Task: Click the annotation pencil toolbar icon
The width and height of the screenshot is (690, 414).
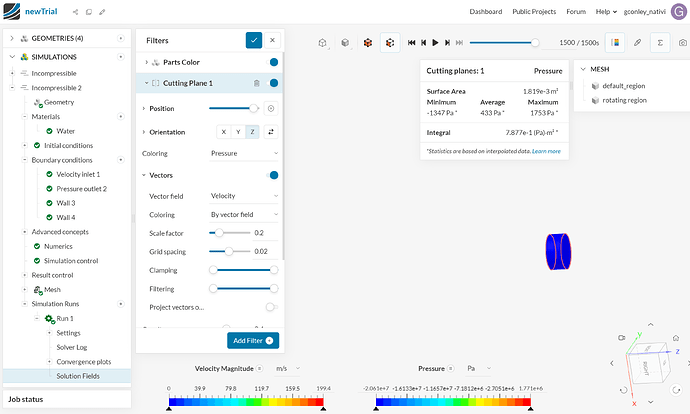Action: (638, 43)
